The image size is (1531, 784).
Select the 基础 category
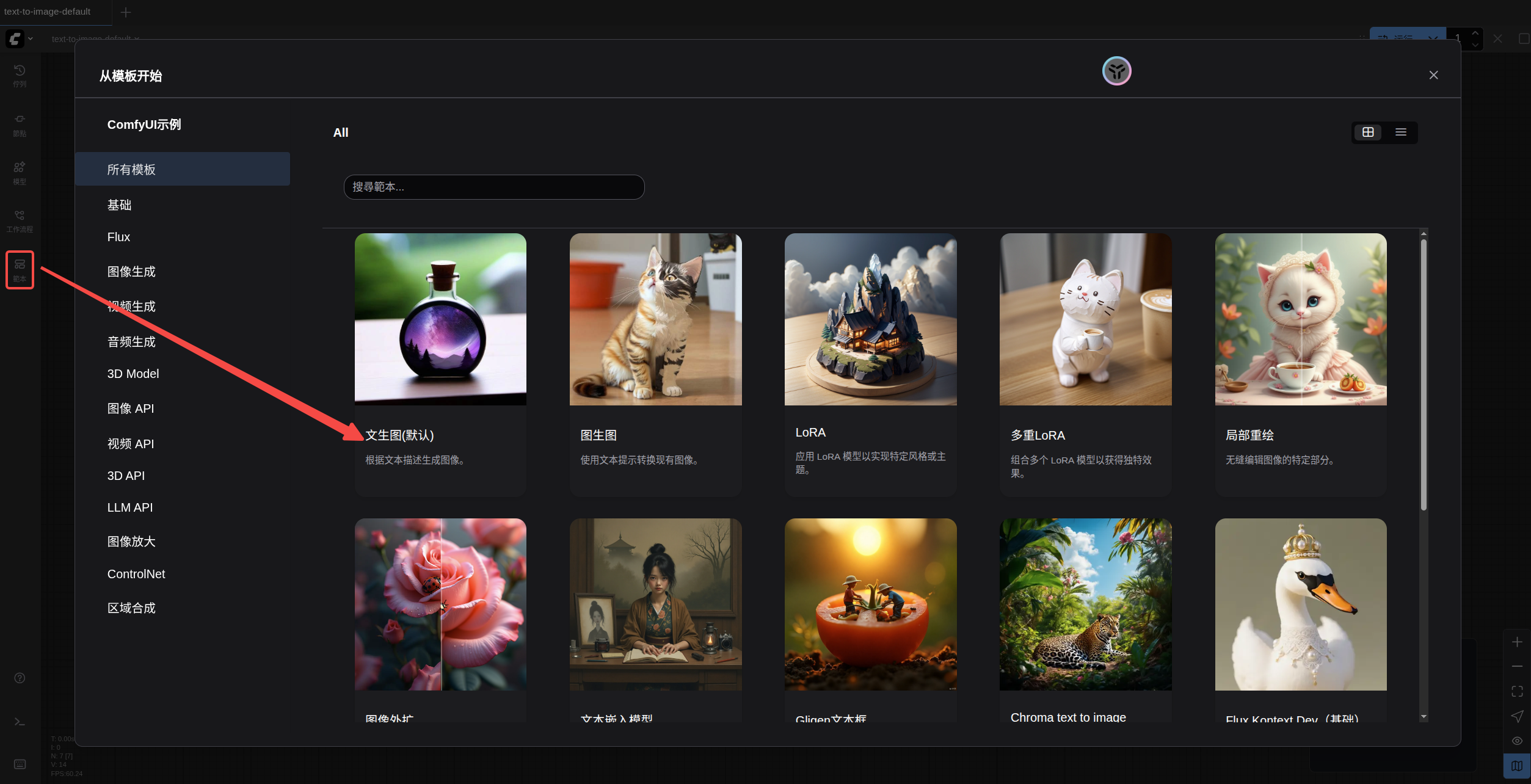183,205
